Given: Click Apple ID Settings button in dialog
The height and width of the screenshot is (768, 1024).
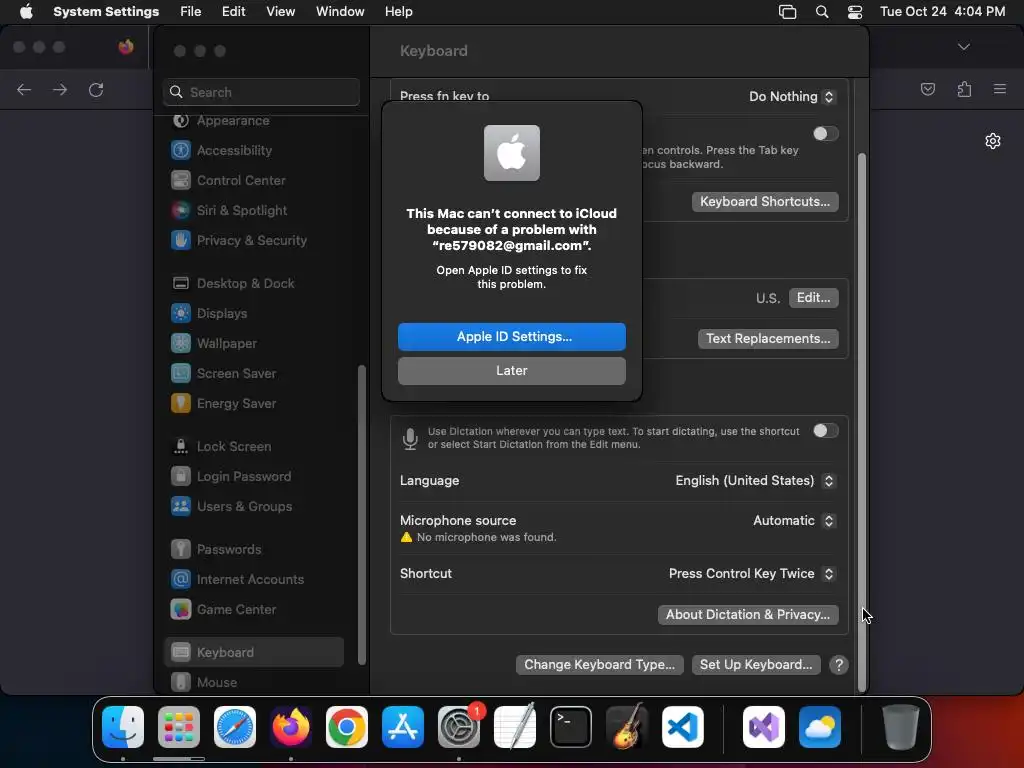Looking at the screenshot, I should pos(511,336).
